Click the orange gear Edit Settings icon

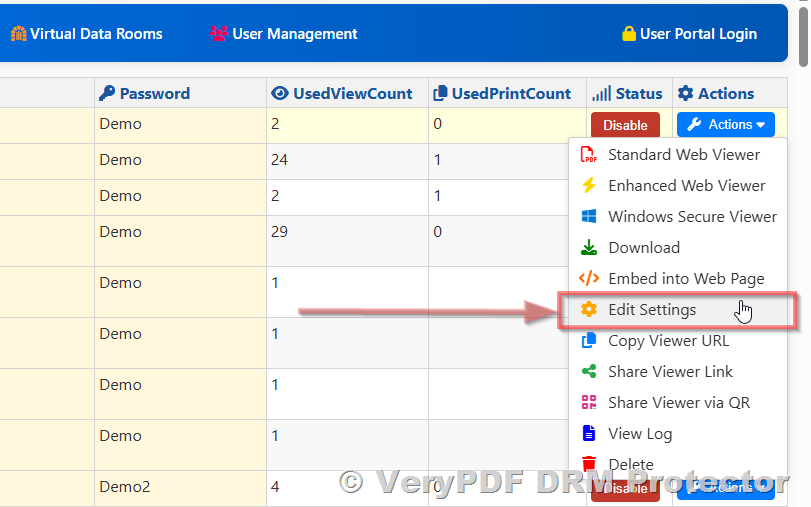(x=589, y=310)
